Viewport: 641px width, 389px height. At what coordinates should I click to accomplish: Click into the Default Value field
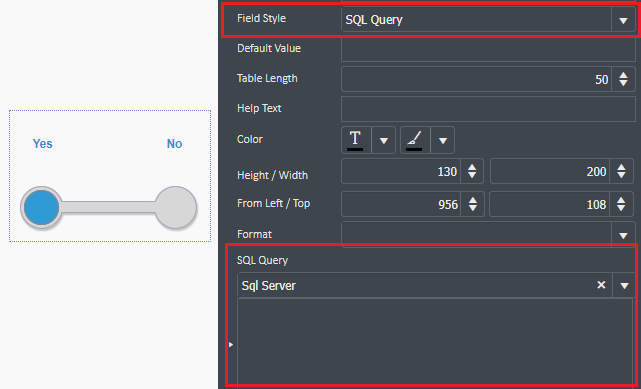488,49
